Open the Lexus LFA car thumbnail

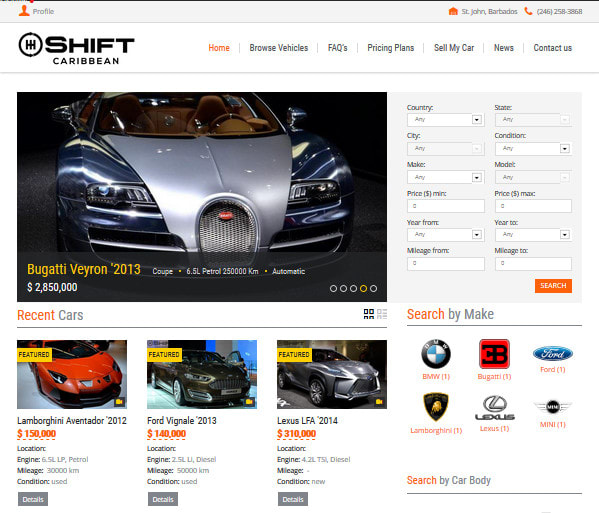[x=332, y=374]
